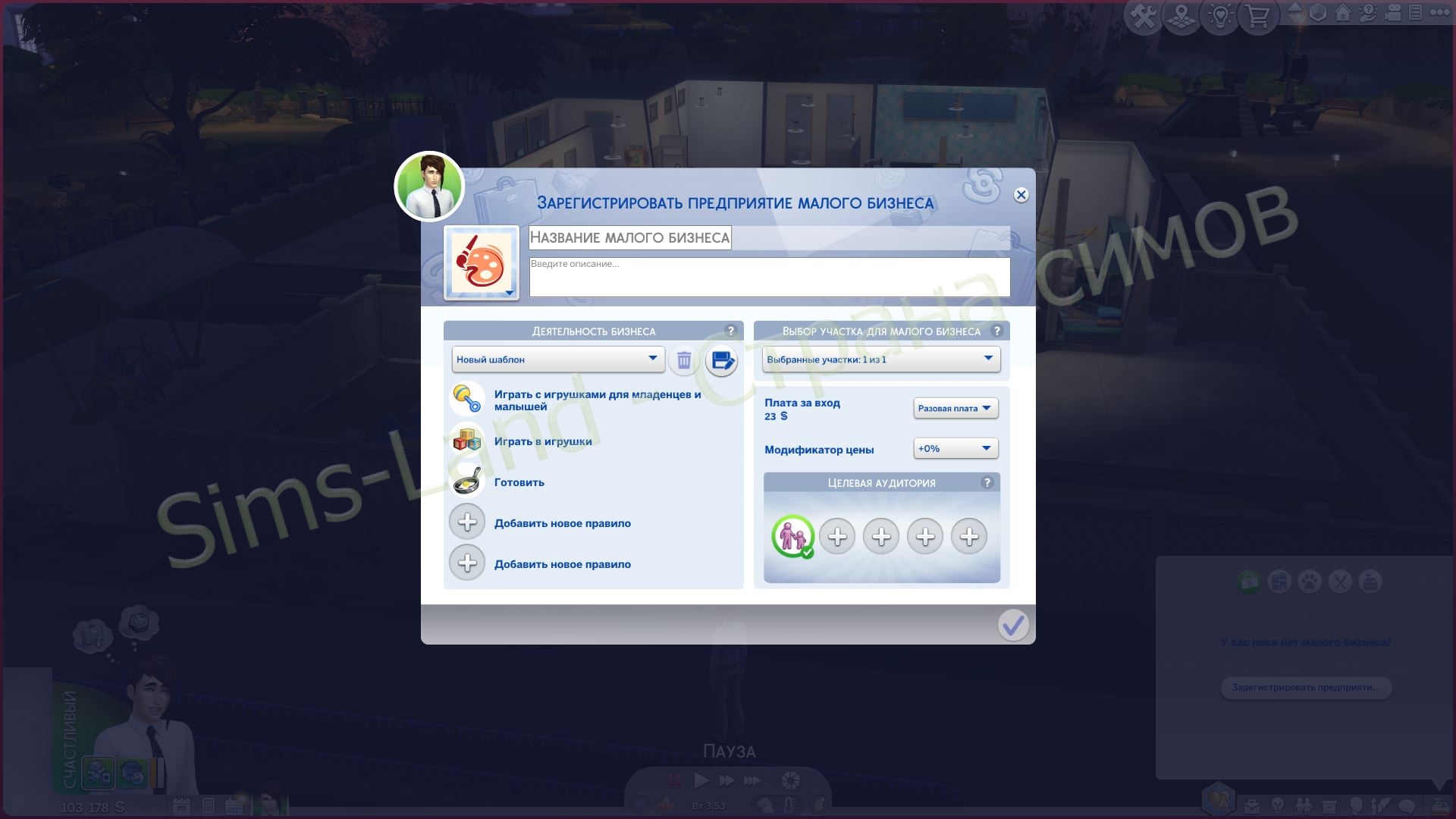Confirm registration with the checkmark button
The height and width of the screenshot is (819, 1456).
click(x=1013, y=625)
